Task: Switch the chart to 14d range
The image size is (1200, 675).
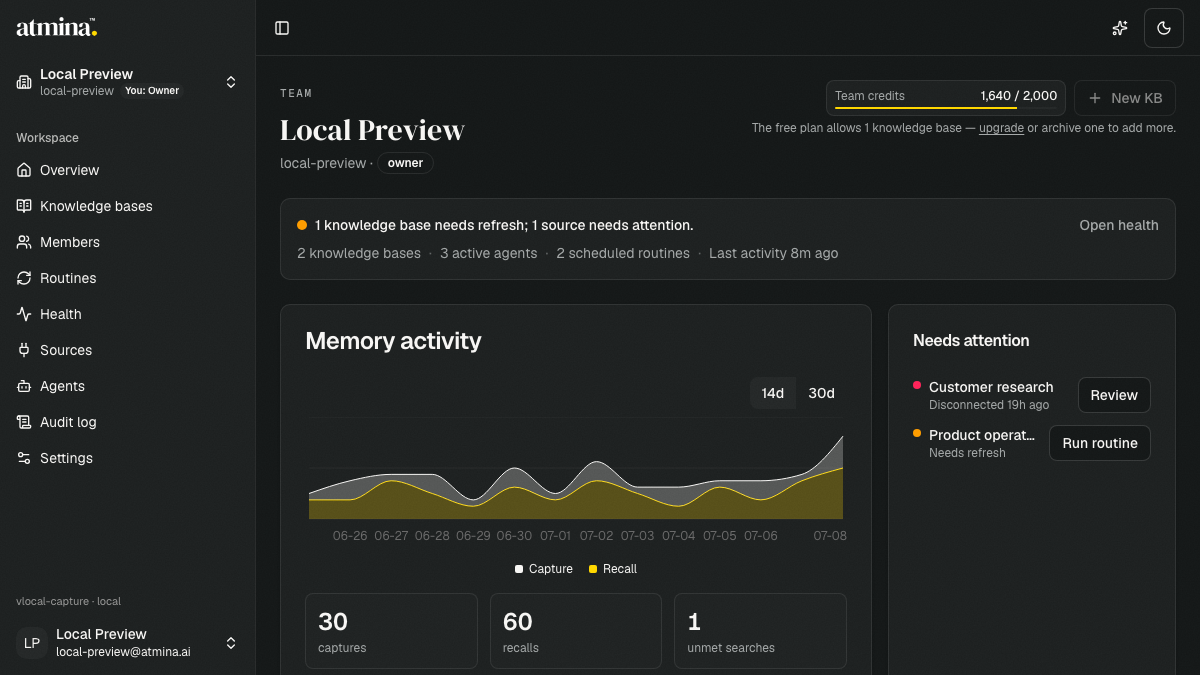Action: 773,393
